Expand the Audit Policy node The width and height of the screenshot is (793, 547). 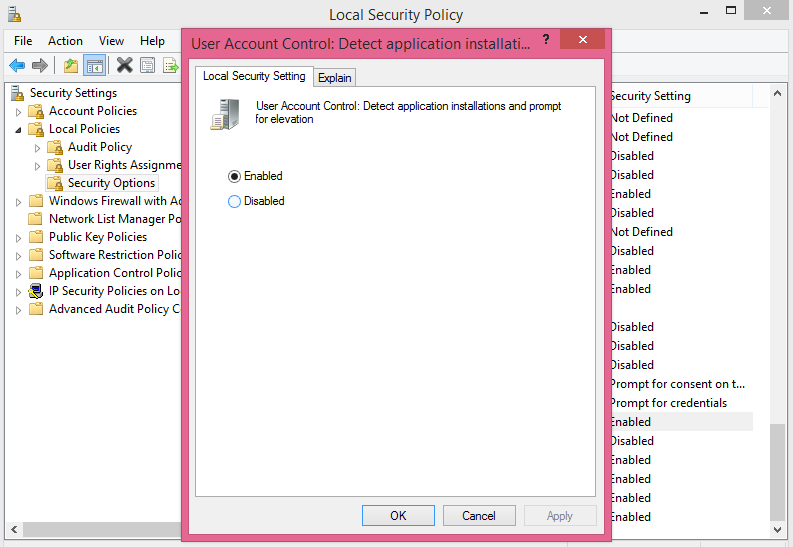tap(38, 148)
